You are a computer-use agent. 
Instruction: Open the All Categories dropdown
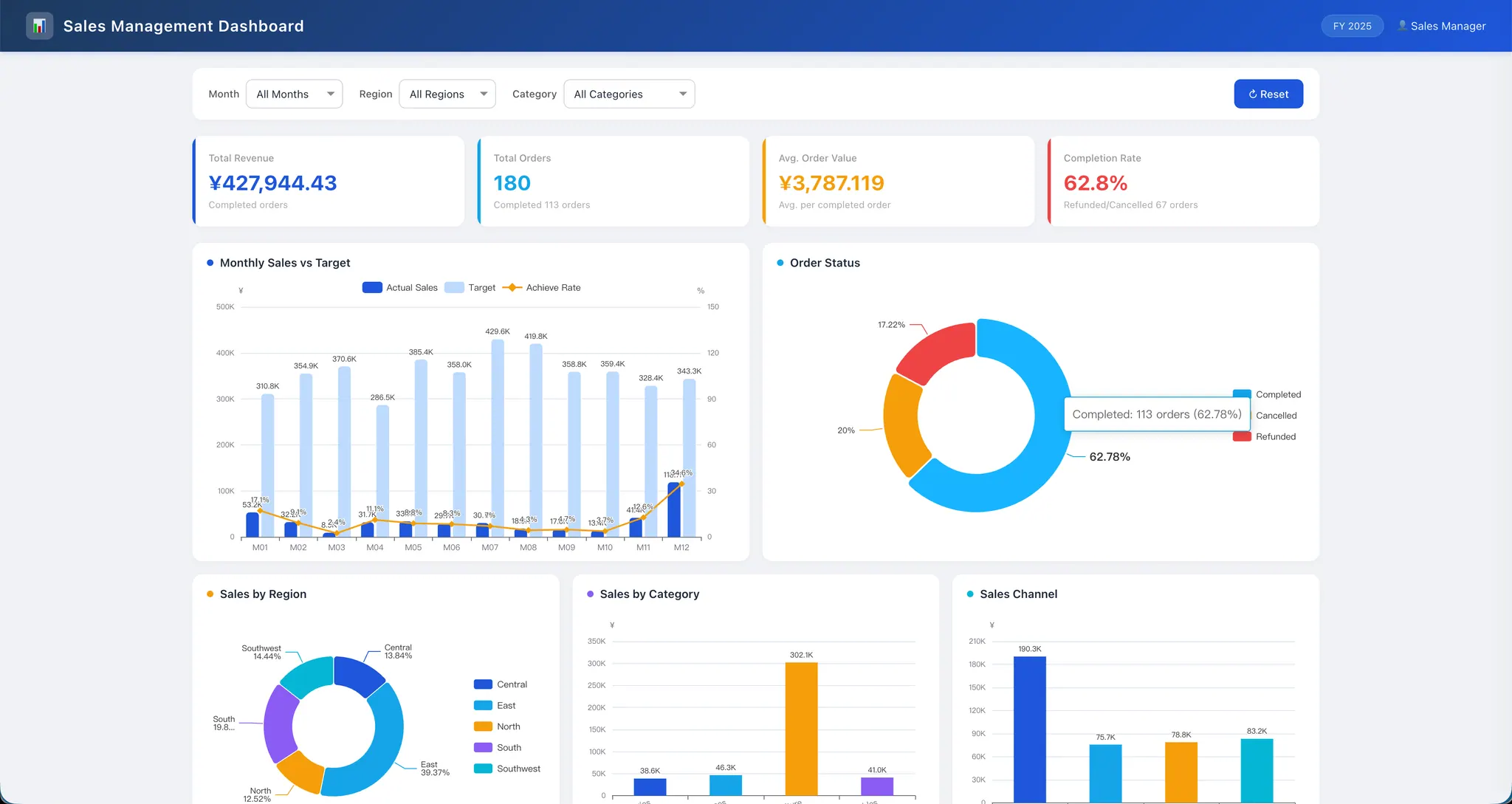(x=629, y=94)
